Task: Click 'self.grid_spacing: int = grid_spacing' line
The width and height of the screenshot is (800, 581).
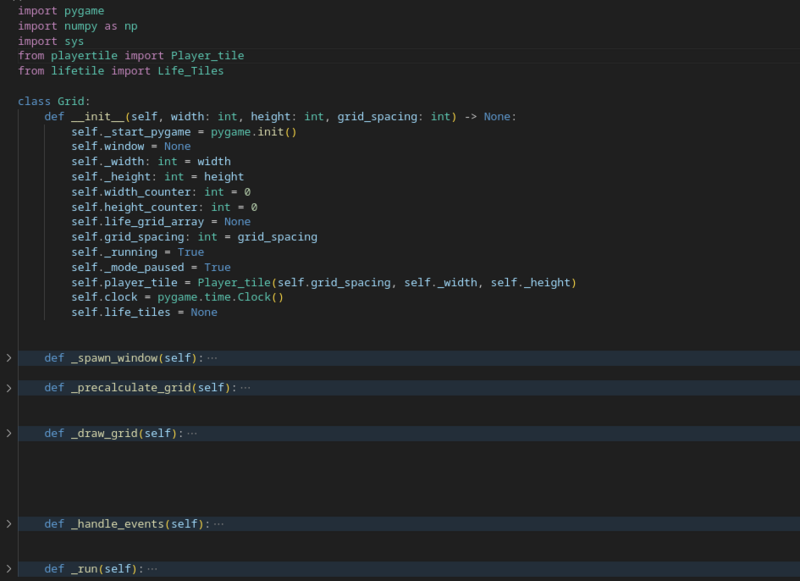Action: click(x=194, y=237)
